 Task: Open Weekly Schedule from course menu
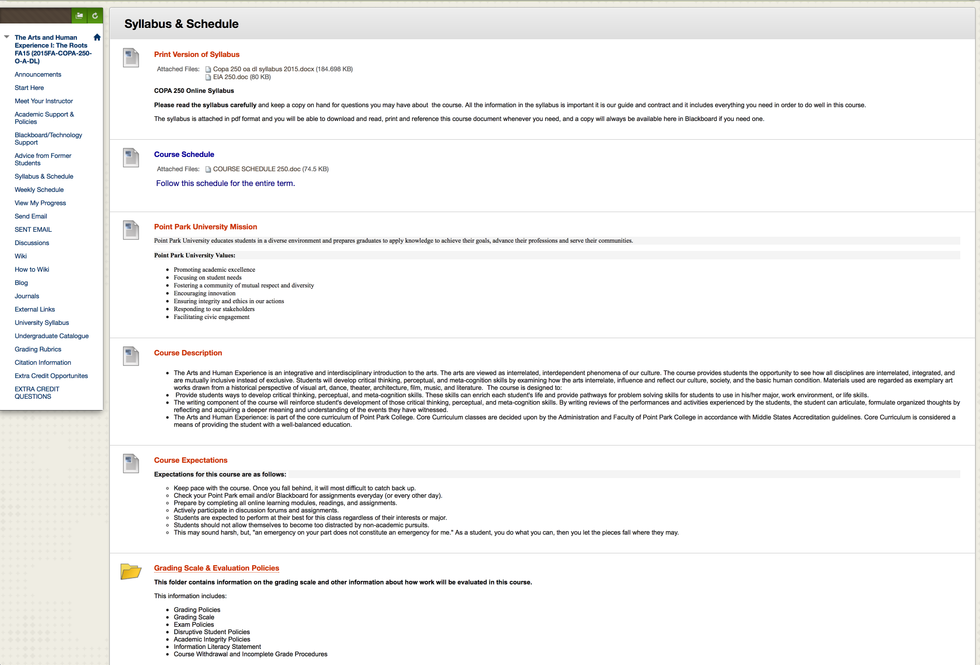(39, 189)
